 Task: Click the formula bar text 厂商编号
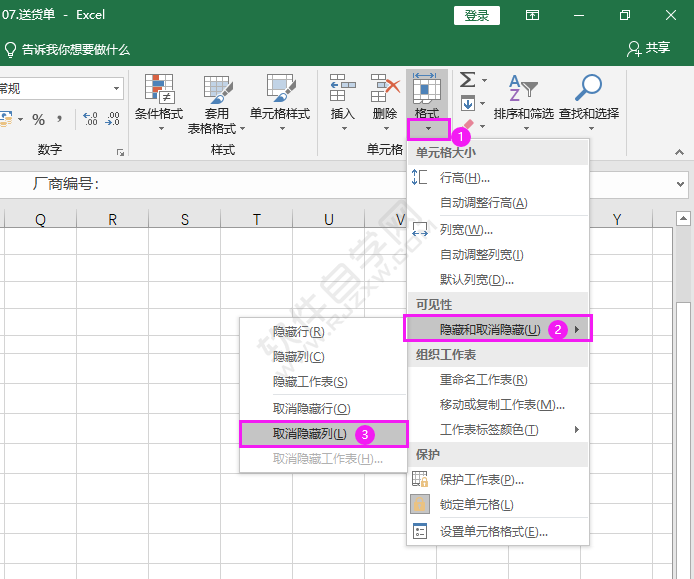point(66,184)
